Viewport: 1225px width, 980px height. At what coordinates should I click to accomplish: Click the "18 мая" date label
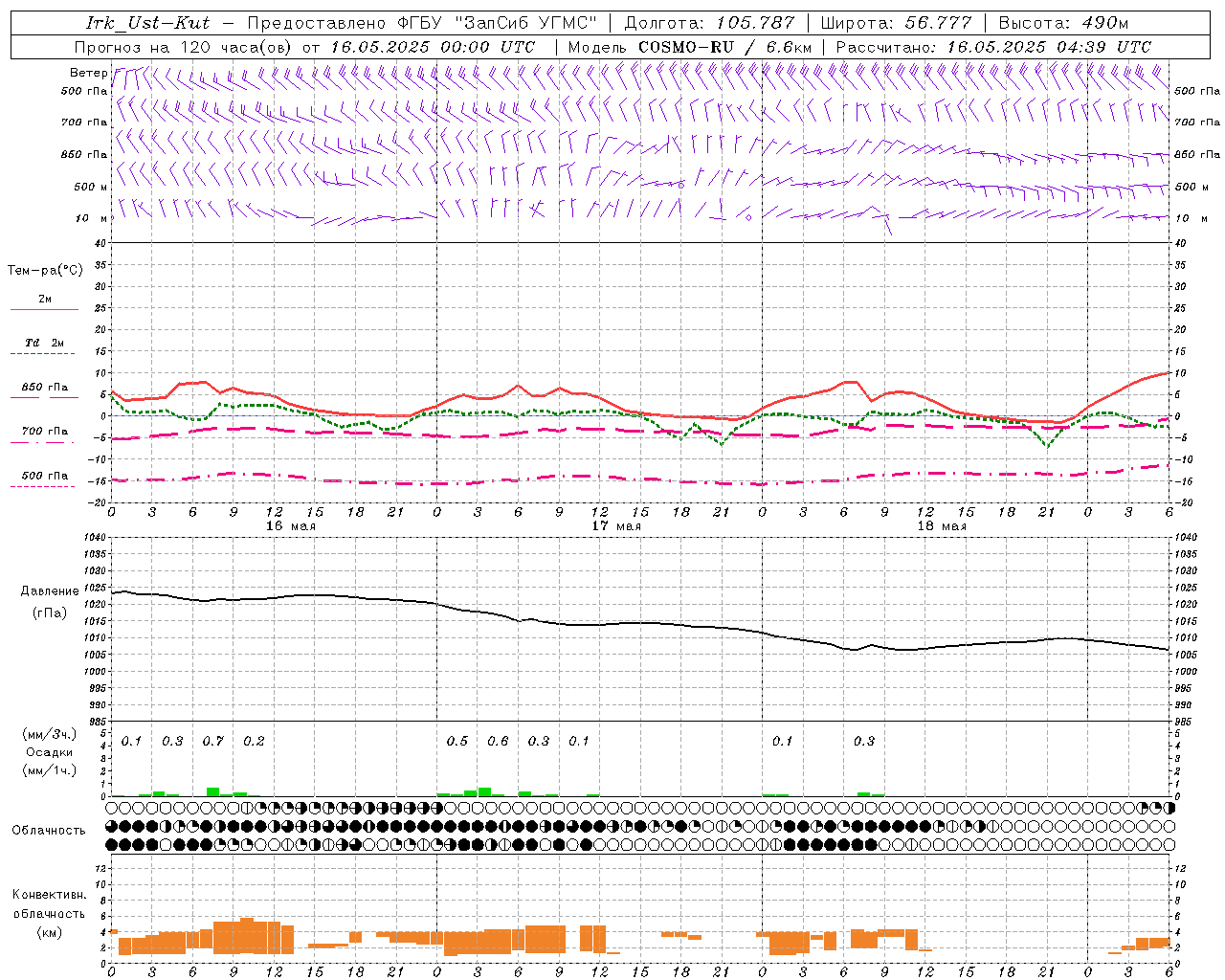coord(941,526)
